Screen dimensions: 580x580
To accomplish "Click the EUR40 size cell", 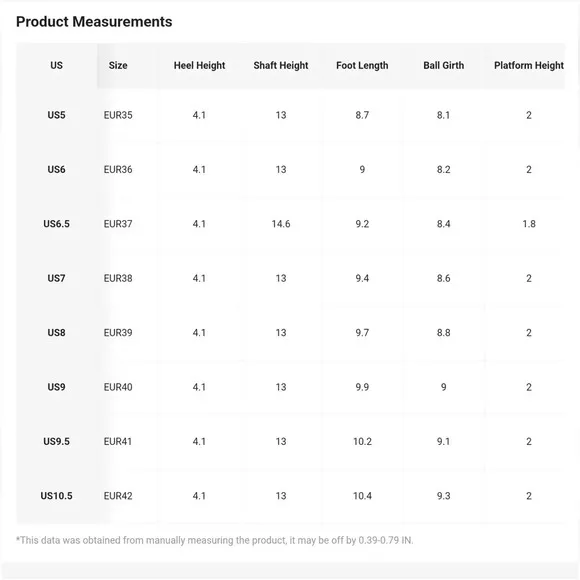I will (118, 387).
